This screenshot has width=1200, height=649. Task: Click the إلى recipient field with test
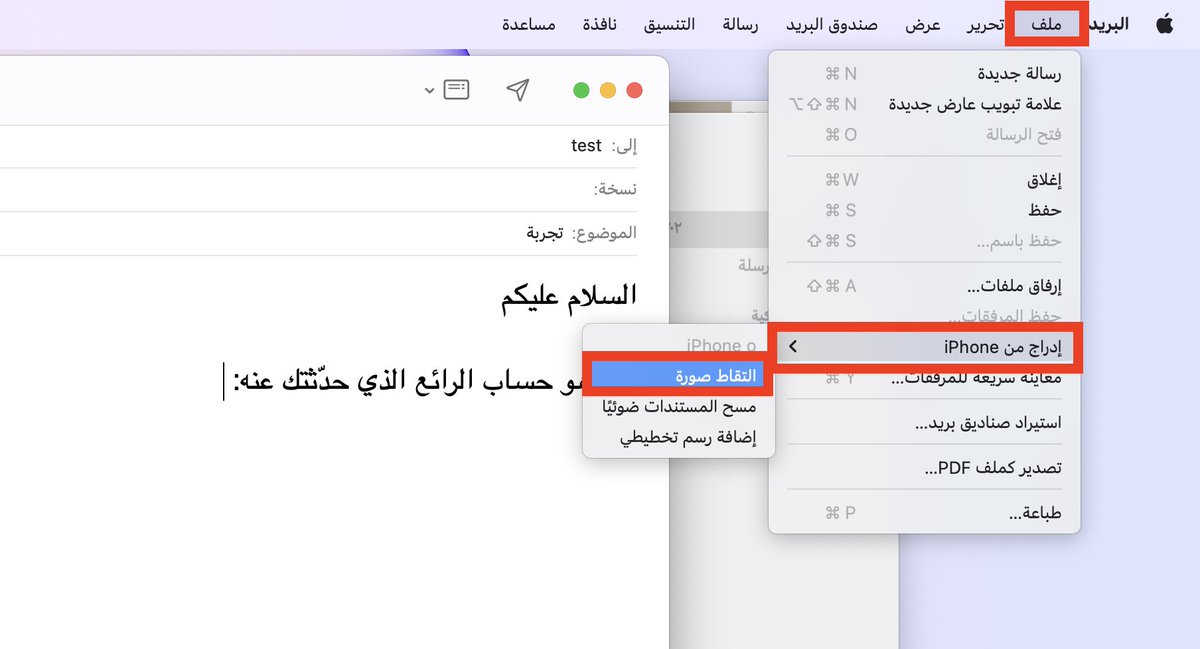click(x=320, y=146)
